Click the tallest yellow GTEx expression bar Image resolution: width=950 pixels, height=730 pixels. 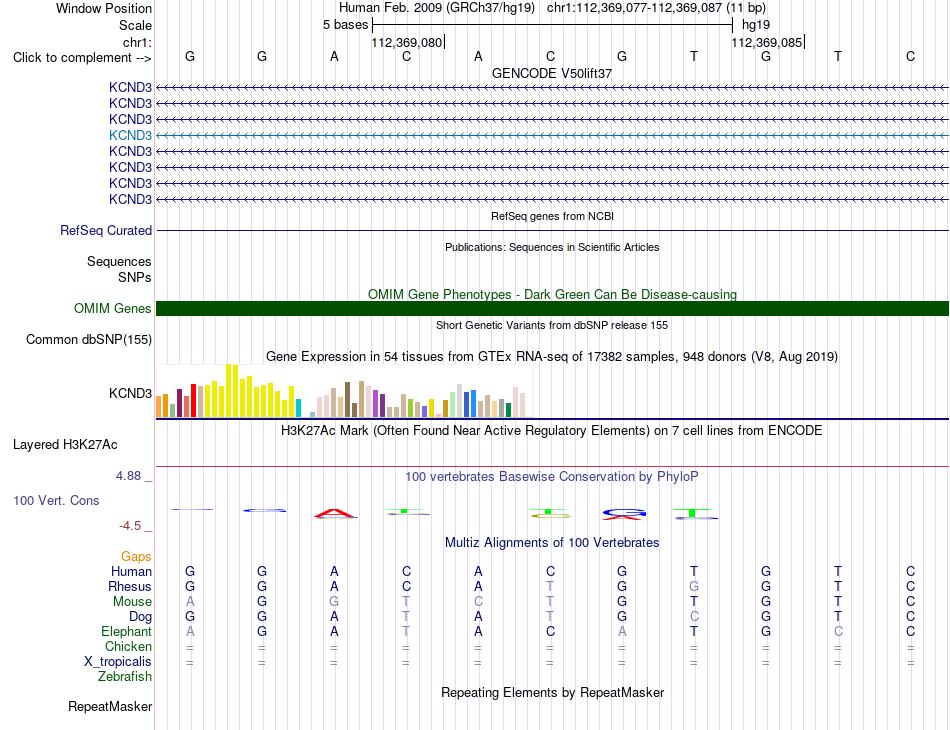(x=229, y=390)
